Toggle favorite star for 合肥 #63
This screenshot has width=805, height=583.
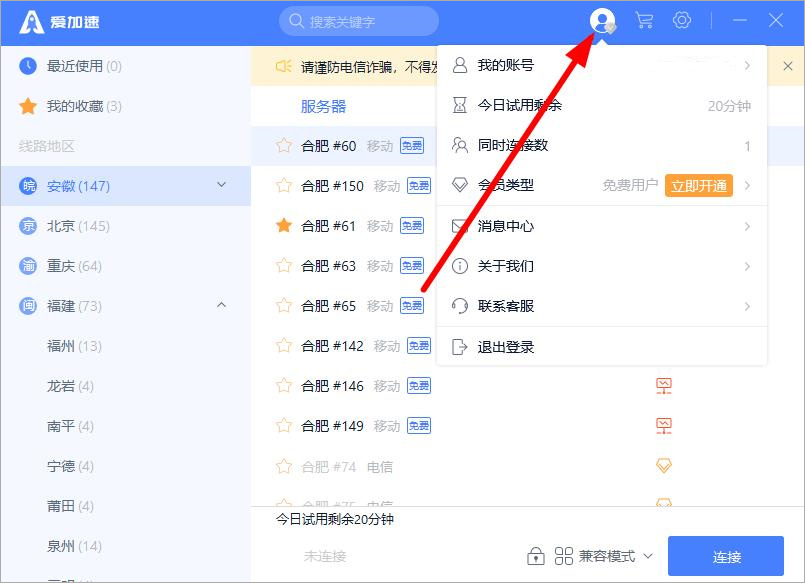coord(284,265)
